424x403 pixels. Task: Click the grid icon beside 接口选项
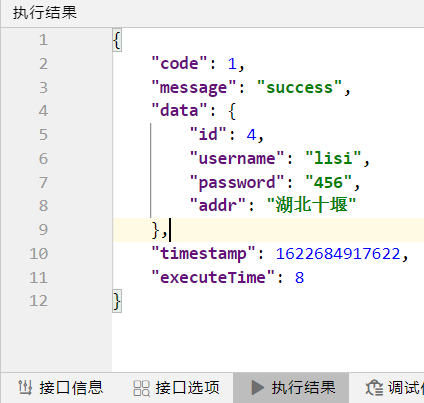[141, 388]
